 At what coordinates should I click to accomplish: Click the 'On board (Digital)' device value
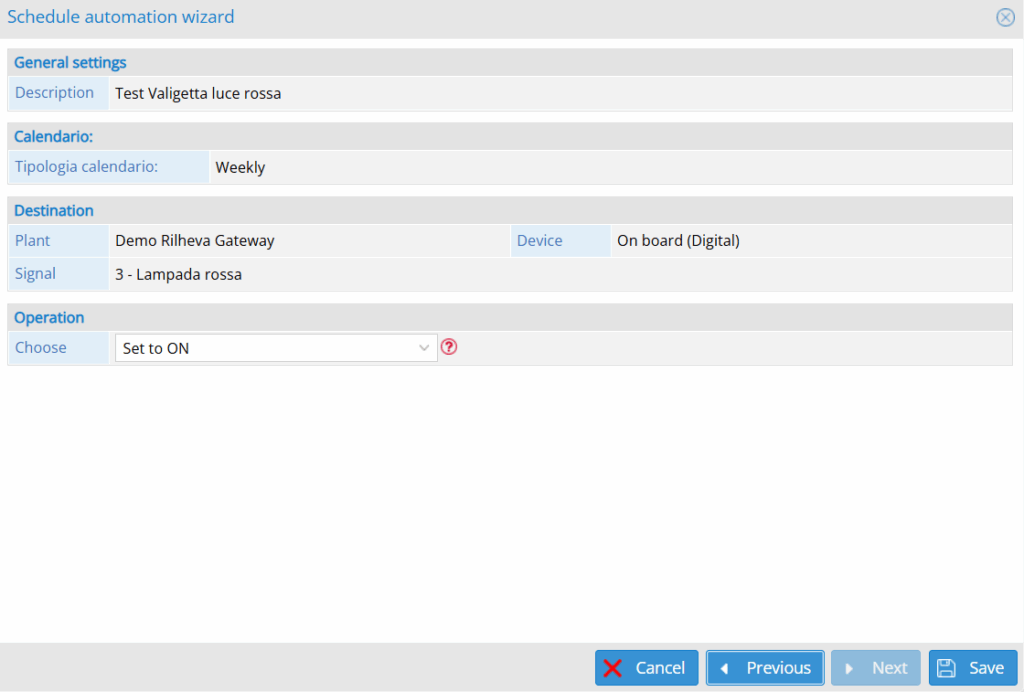pos(678,240)
